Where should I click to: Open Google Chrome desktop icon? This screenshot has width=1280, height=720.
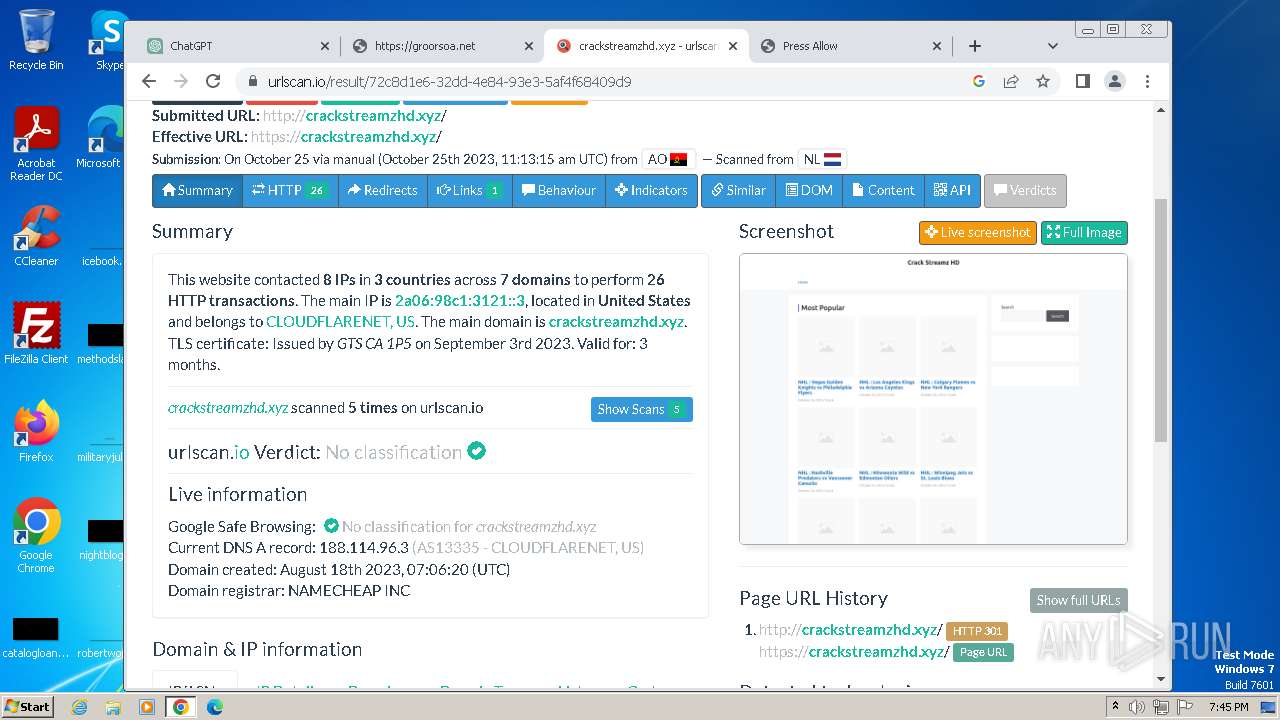click(x=36, y=535)
